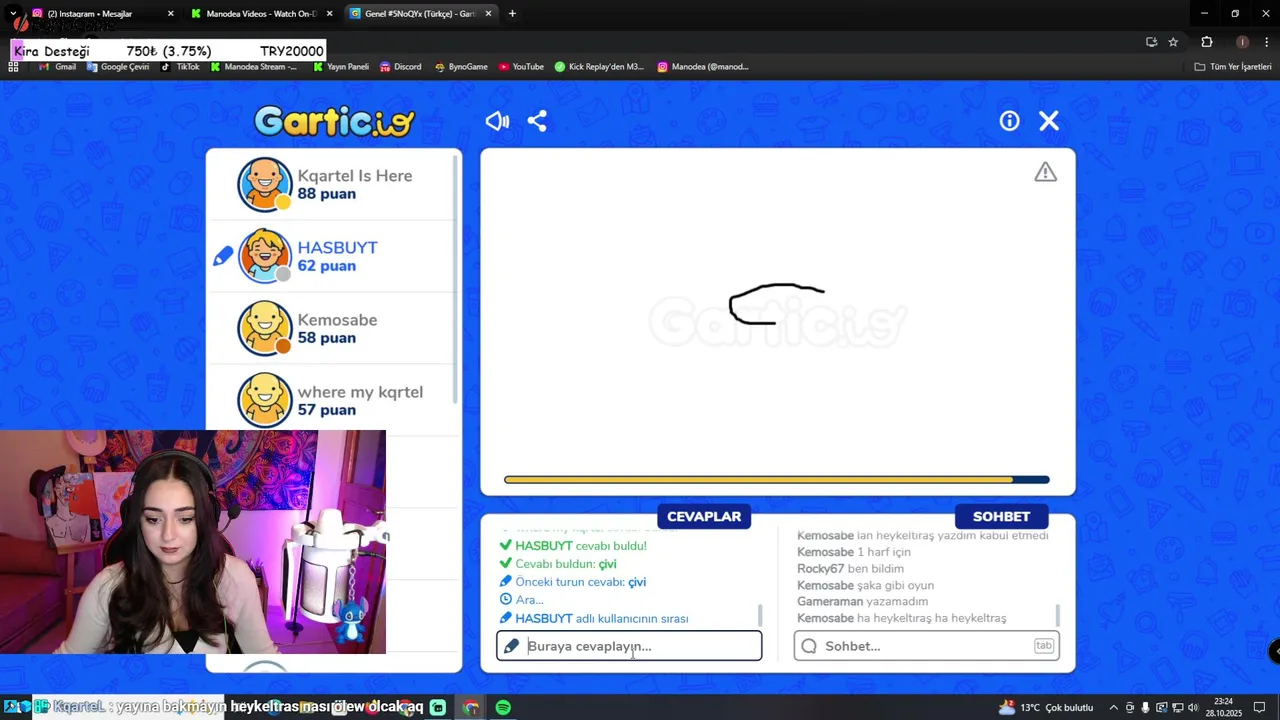Open the Gmail bookmark
The height and width of the screenshot is (720, 1280).
(x=58, y=67)
